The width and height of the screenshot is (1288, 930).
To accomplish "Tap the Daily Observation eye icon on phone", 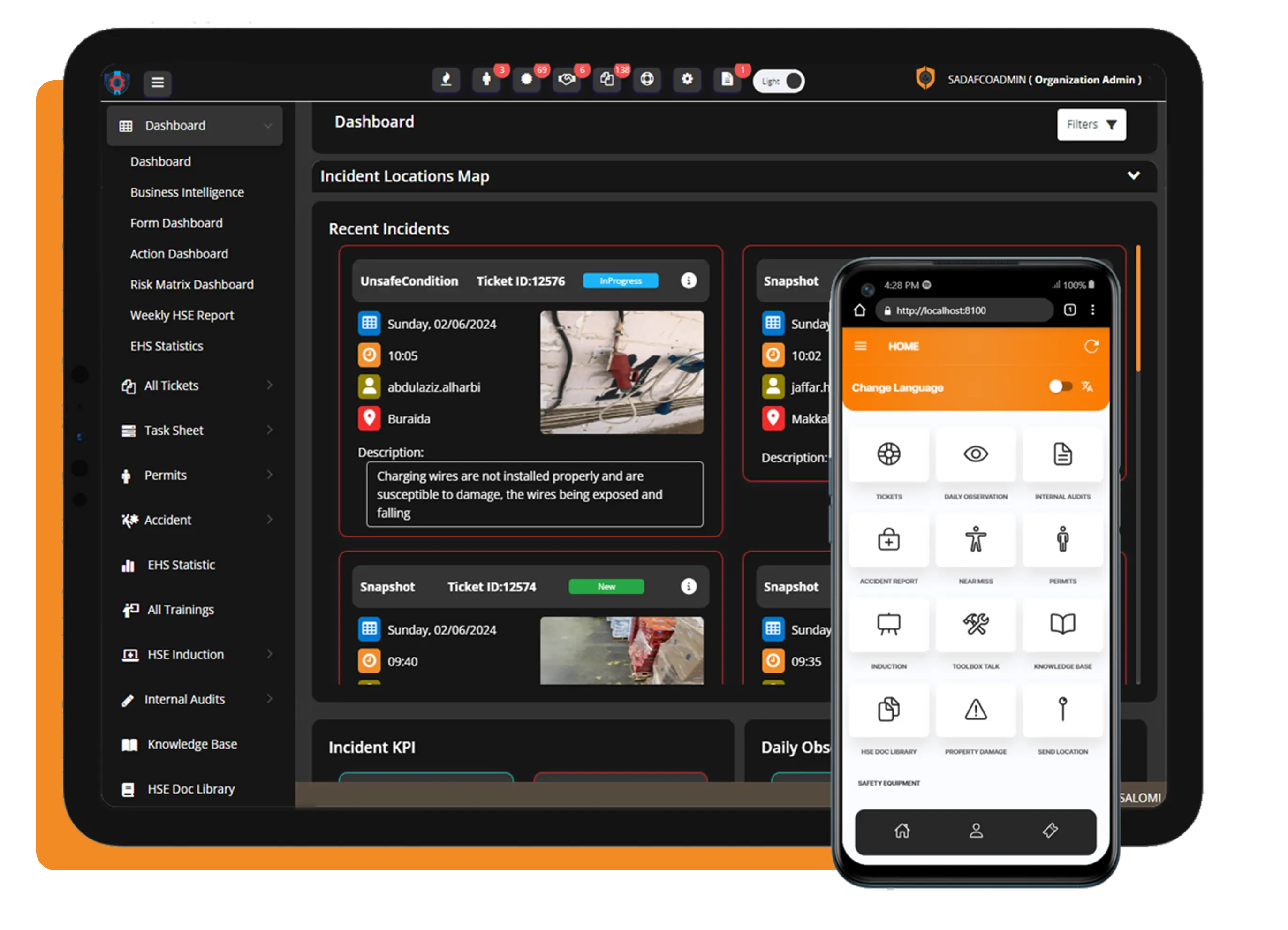I will (975, 454).
